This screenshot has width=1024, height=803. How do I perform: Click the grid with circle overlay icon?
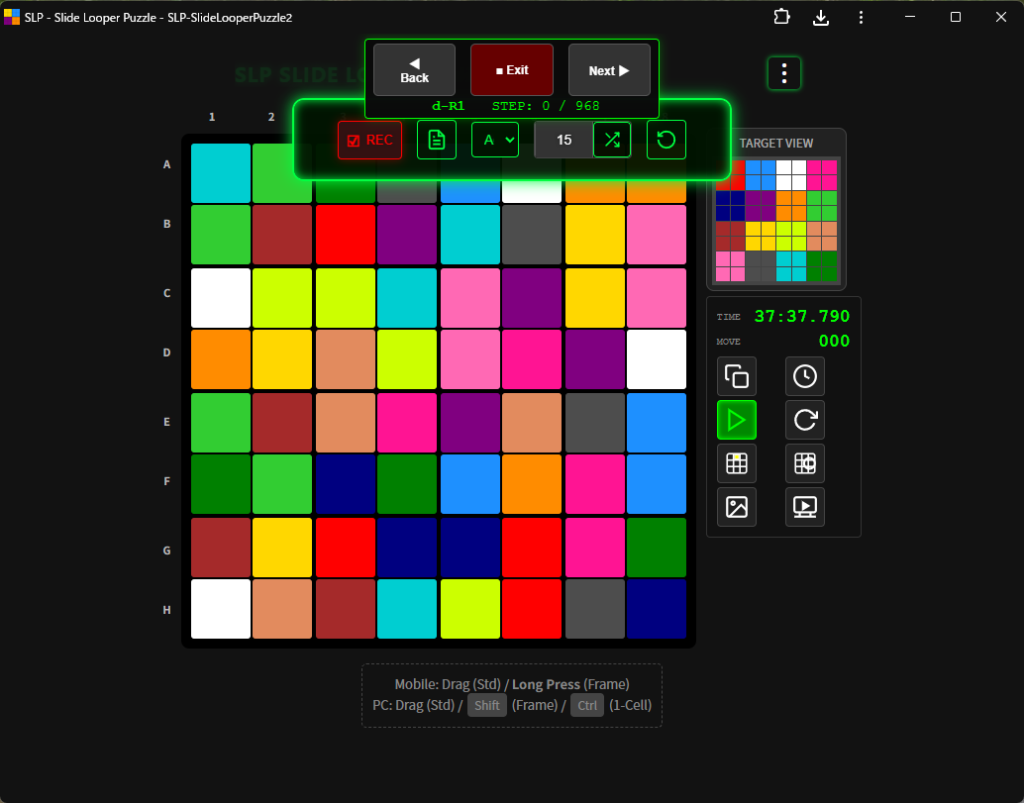(x=804, y=463)
